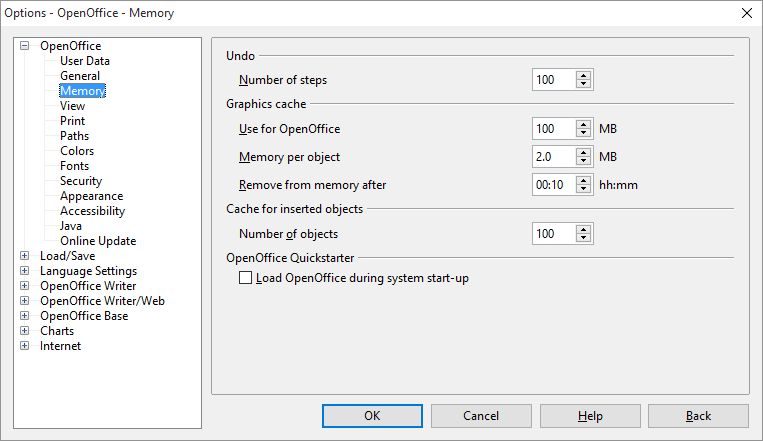This screenshot has width=763, height=441.
Task: Expand the Load/Save tree node
Action: (x=24, y=256)
